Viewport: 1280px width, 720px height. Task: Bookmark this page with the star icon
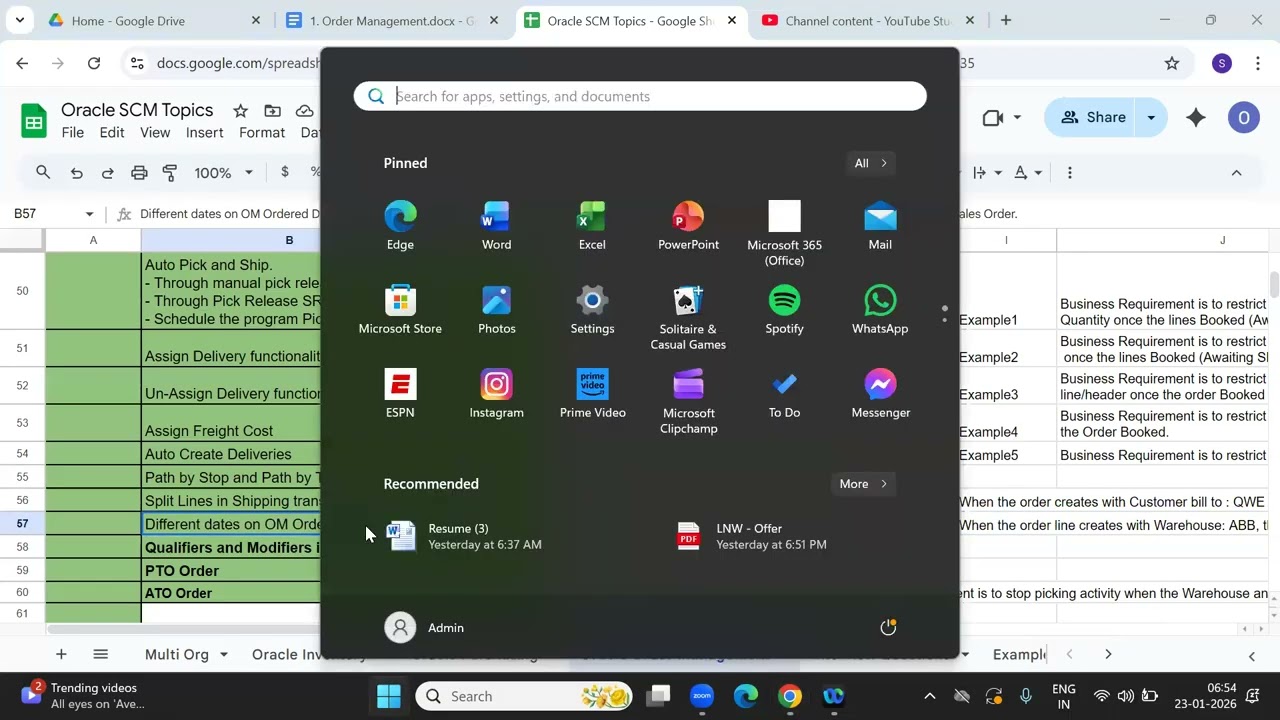[x=1172, y=63]
